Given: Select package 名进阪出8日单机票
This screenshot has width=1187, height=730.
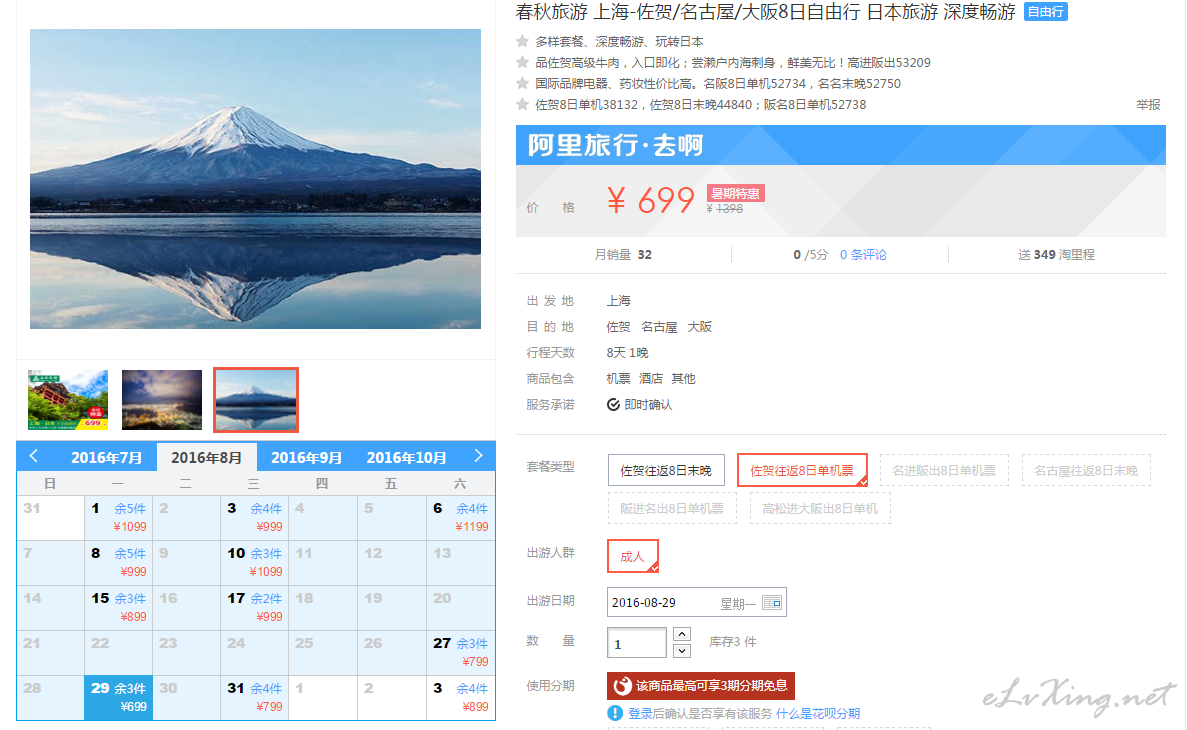Looking at the screenshot, I should 944,470.
